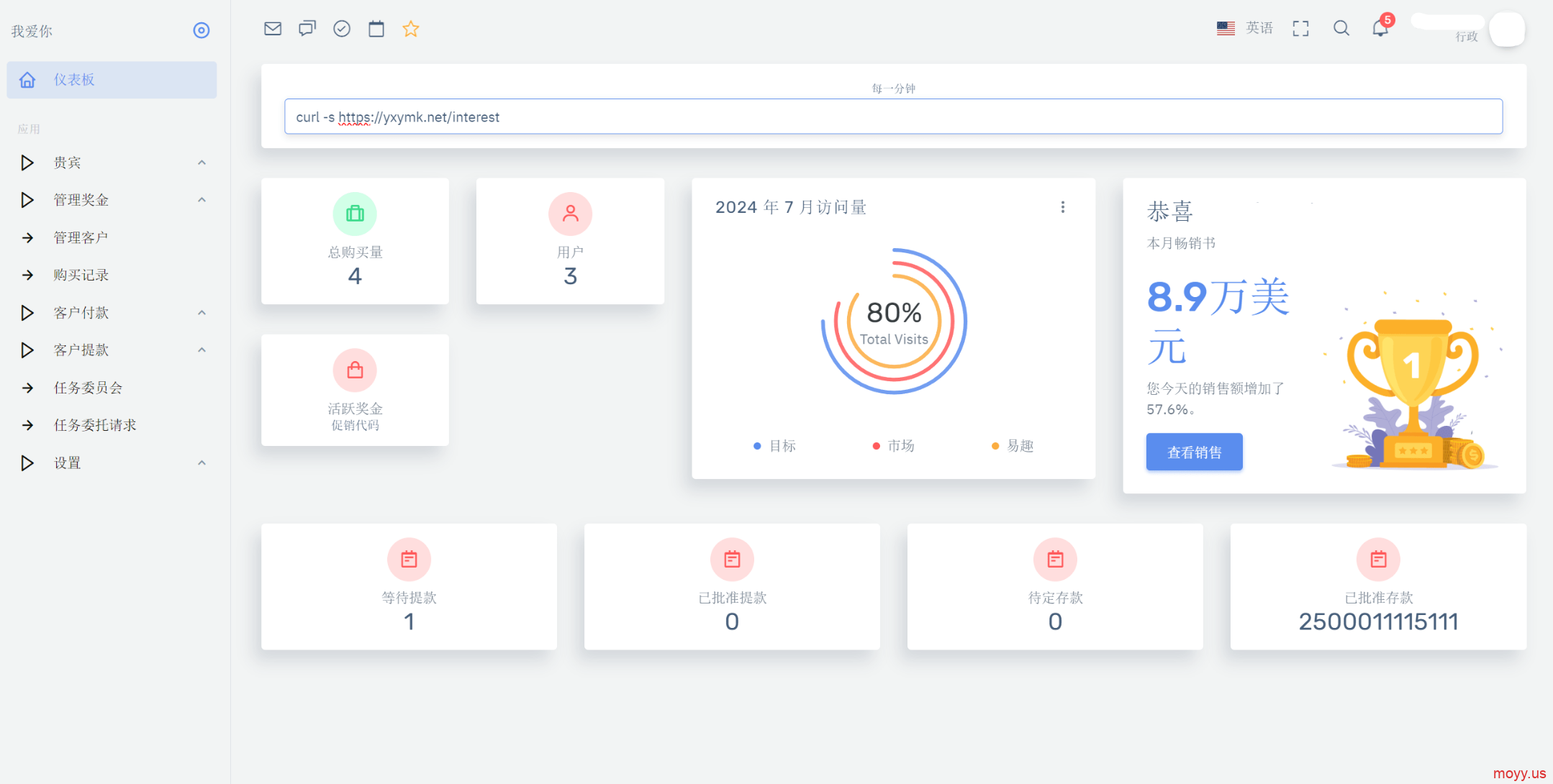
Task: Click the calendar icon on 已批准存款 card
Action: pyautogui.click(x=1378, y=559)
